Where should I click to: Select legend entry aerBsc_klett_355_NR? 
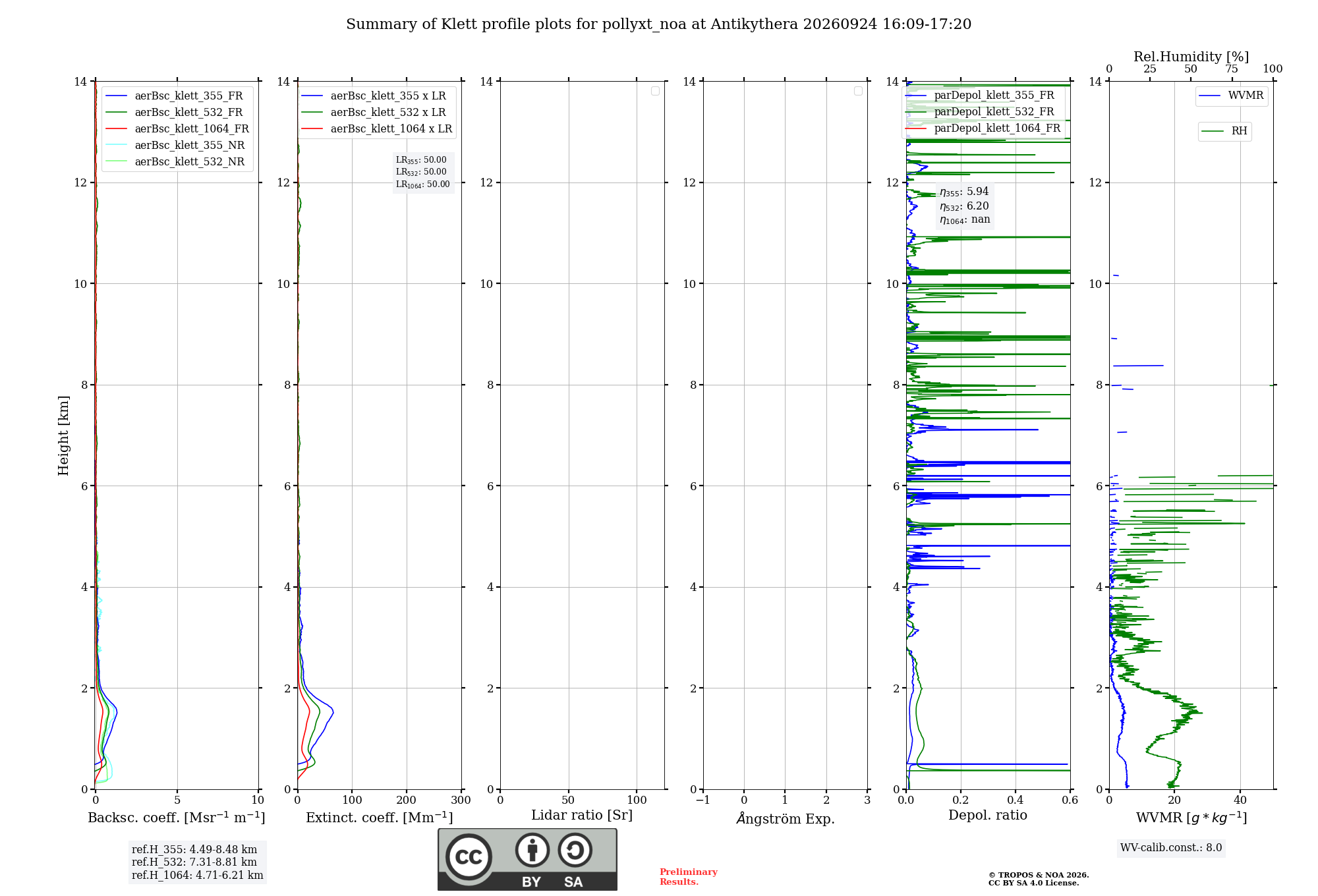point(175,145)
